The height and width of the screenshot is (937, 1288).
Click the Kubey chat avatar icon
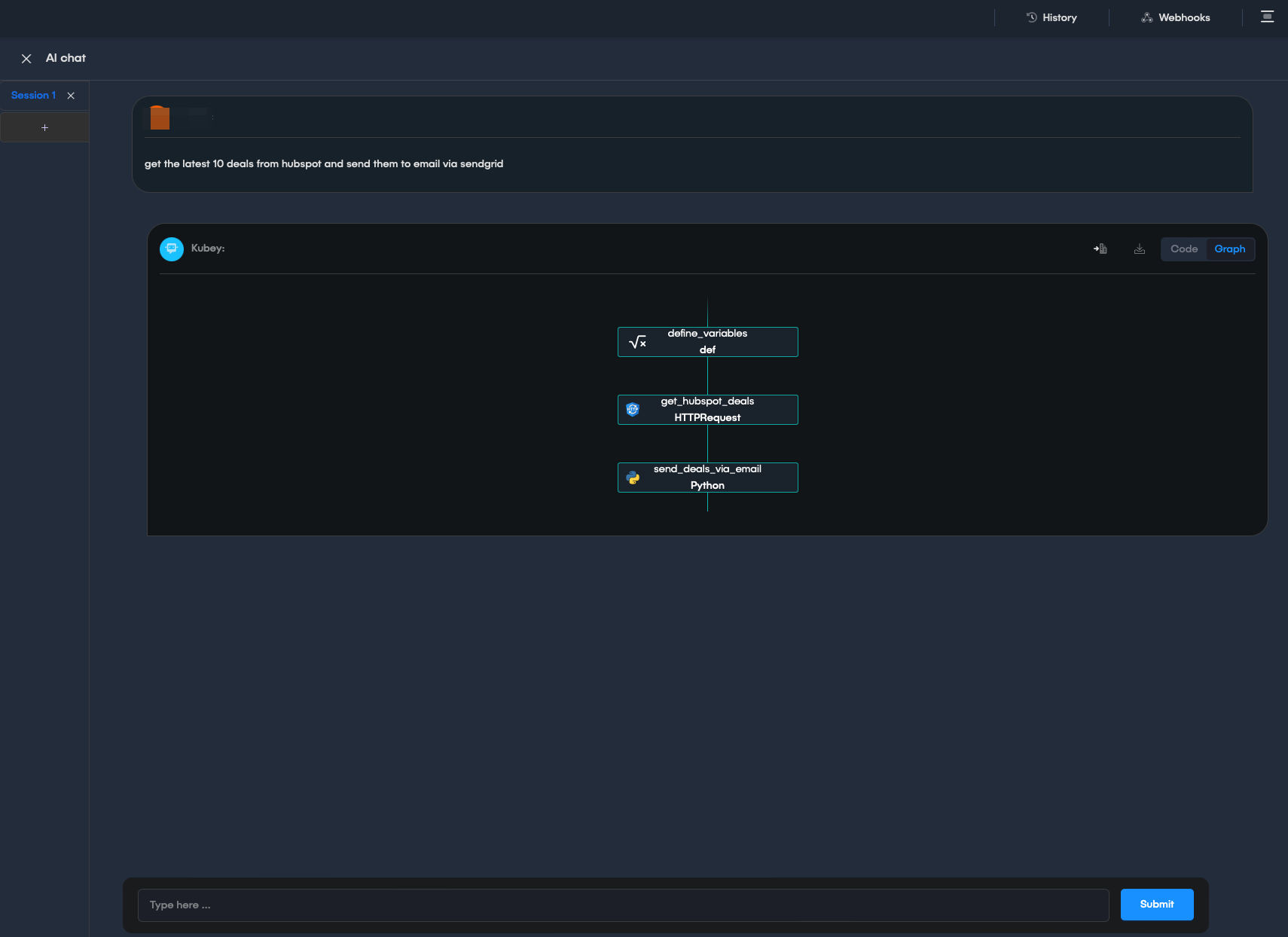coord(172,249)
